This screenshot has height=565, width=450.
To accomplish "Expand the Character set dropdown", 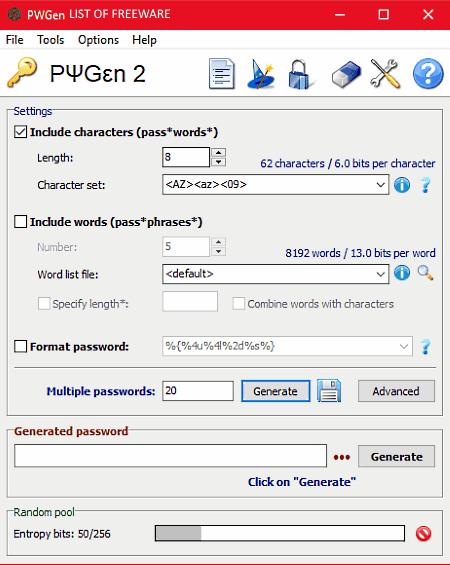I will (x=380, y=185).
